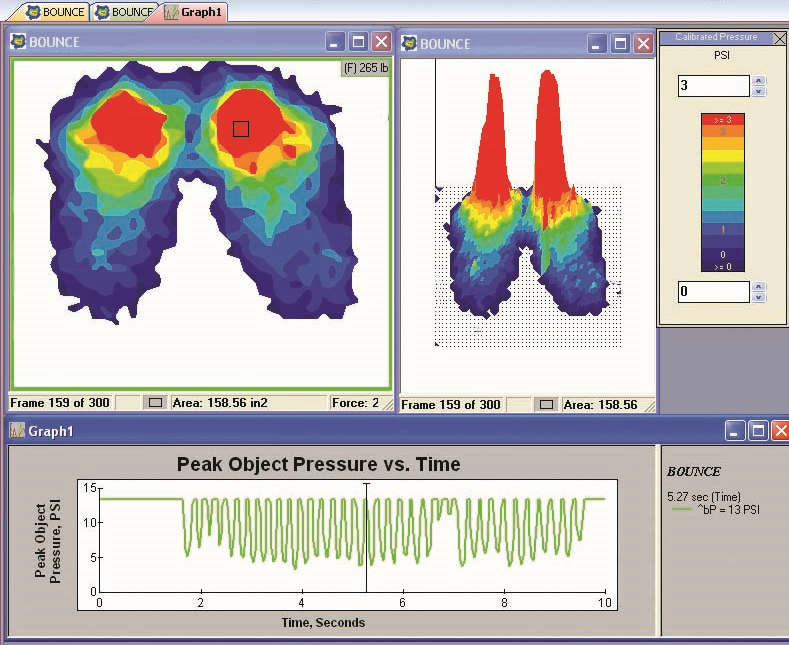Screen dimensions: 789x645
Task: Click Area: 158.56 in 3D window status bar
Action: pyautogui.click(x=600, y=405)
